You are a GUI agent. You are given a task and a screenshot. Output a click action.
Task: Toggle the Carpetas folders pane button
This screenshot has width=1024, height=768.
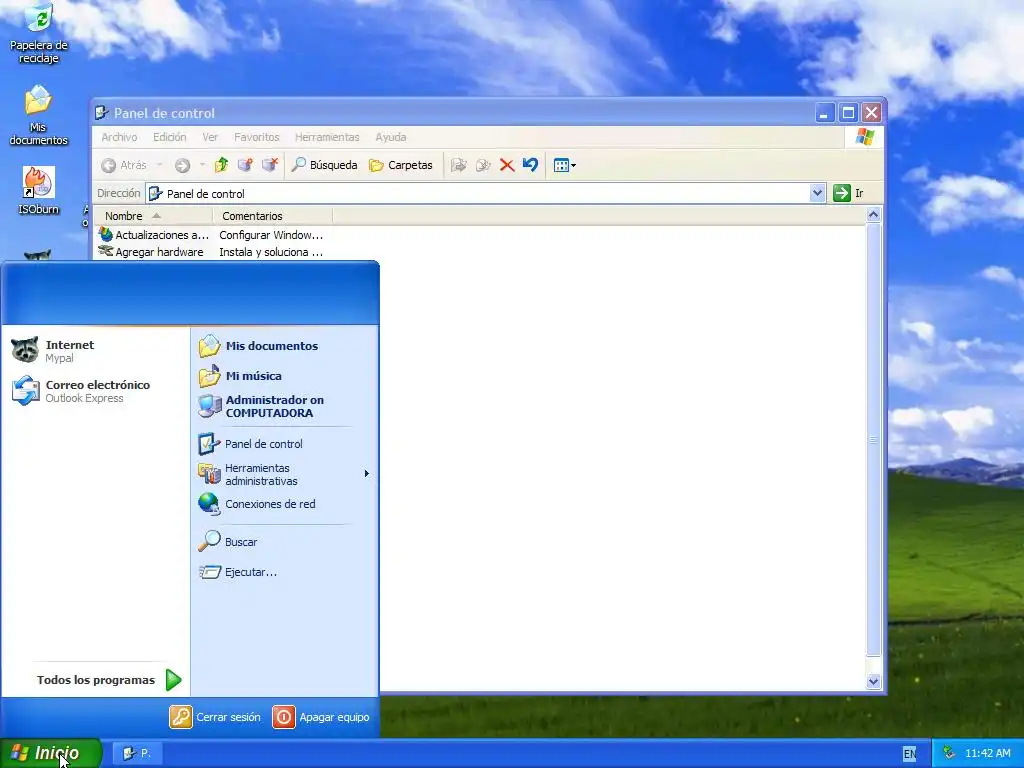(x=401, y=165)
